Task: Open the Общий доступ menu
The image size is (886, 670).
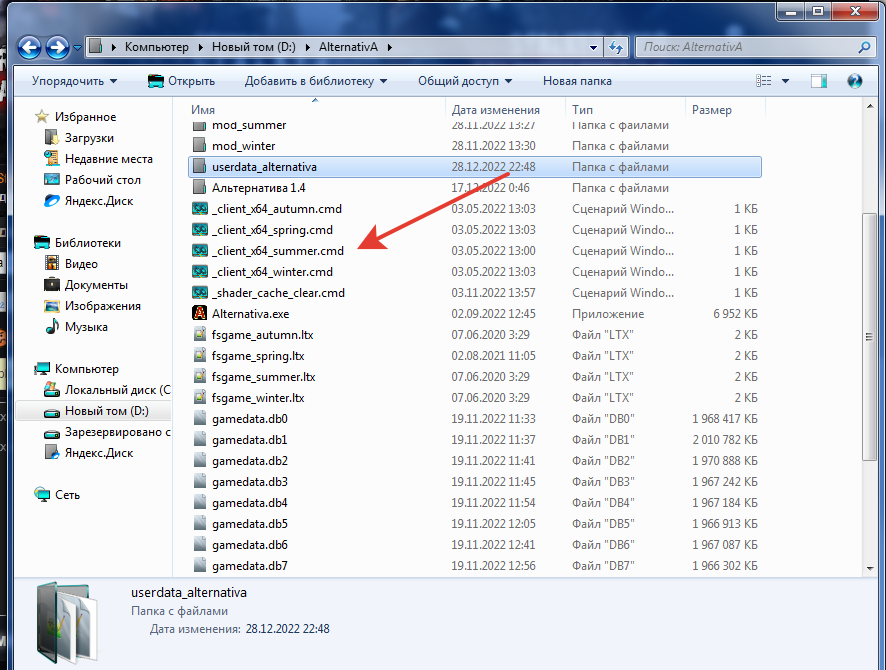Action: (x=465, y=81)
